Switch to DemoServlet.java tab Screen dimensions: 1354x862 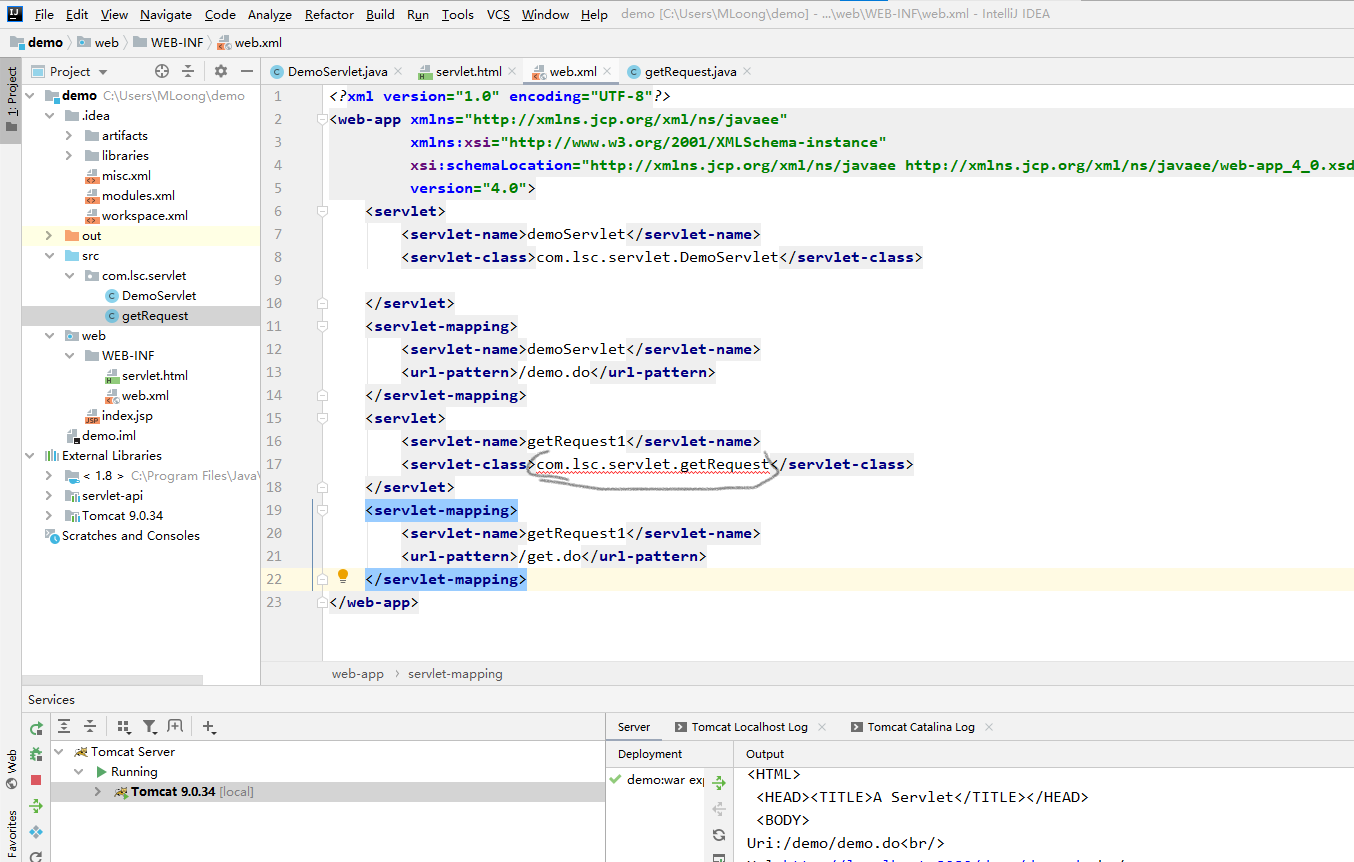tap(337, 72)
